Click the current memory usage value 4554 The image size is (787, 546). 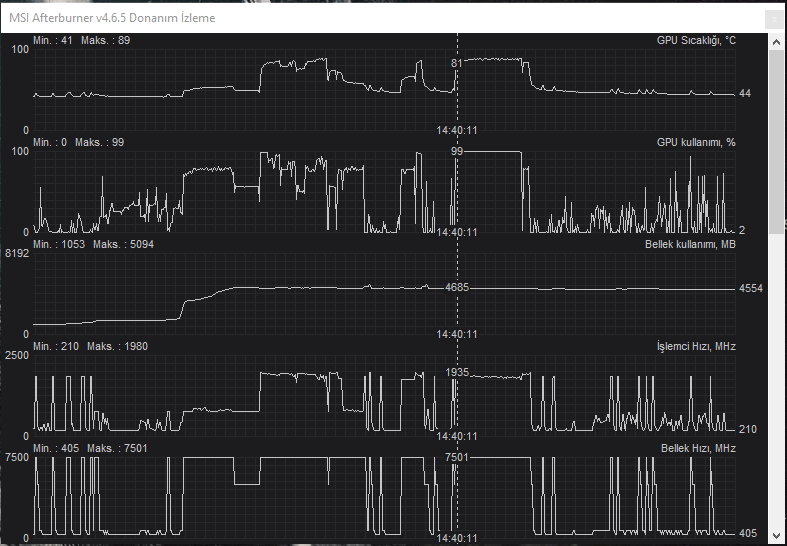751,289
